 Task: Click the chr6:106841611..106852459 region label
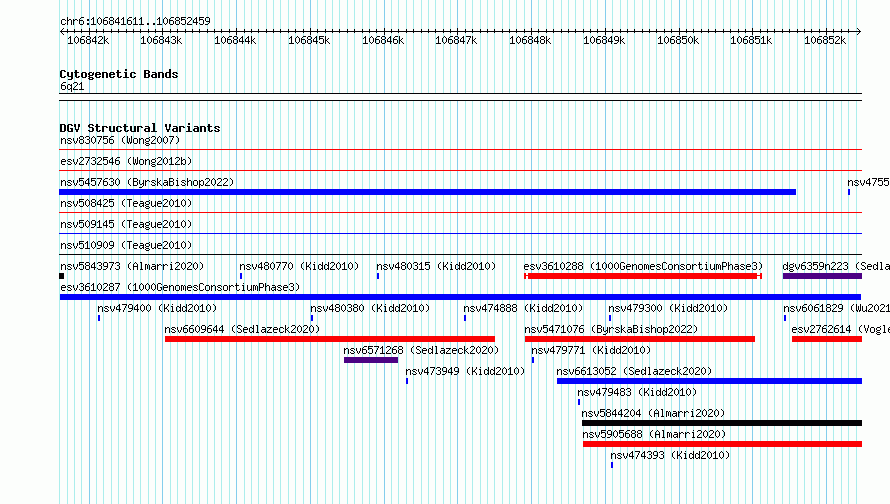(135, 22)
